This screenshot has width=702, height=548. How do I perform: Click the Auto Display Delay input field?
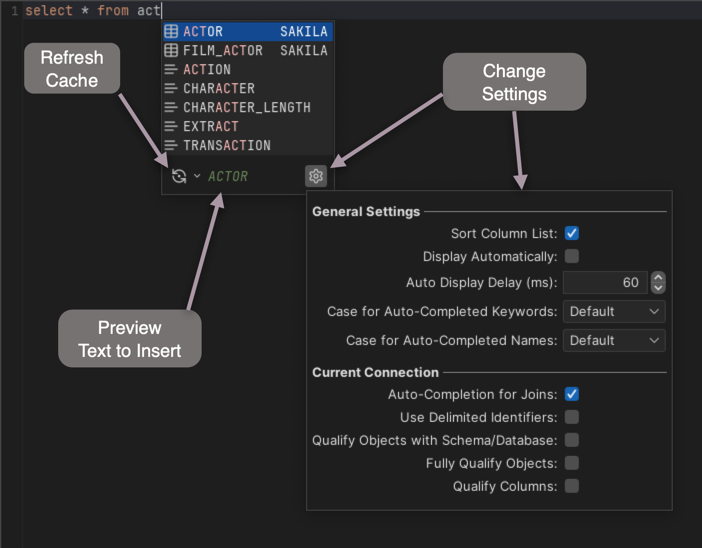605,283
